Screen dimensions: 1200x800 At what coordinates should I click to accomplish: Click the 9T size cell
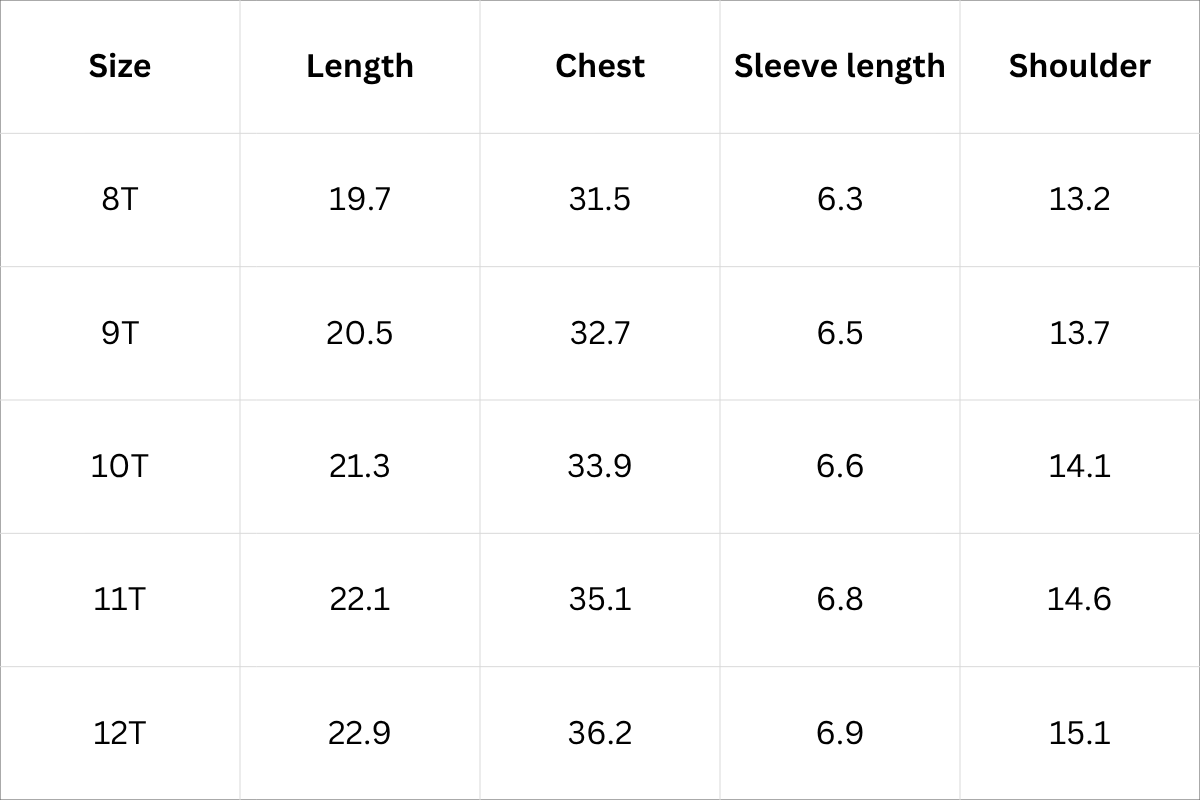120,332
